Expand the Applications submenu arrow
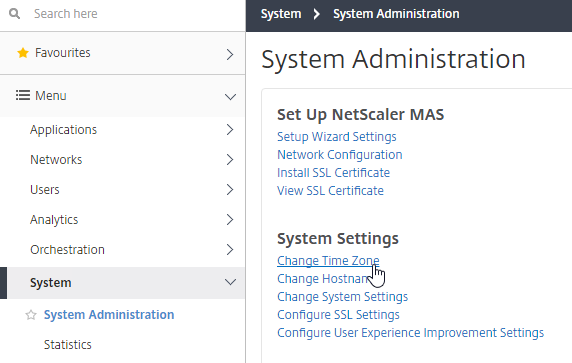The image size is (572, 363). [230, 130]
